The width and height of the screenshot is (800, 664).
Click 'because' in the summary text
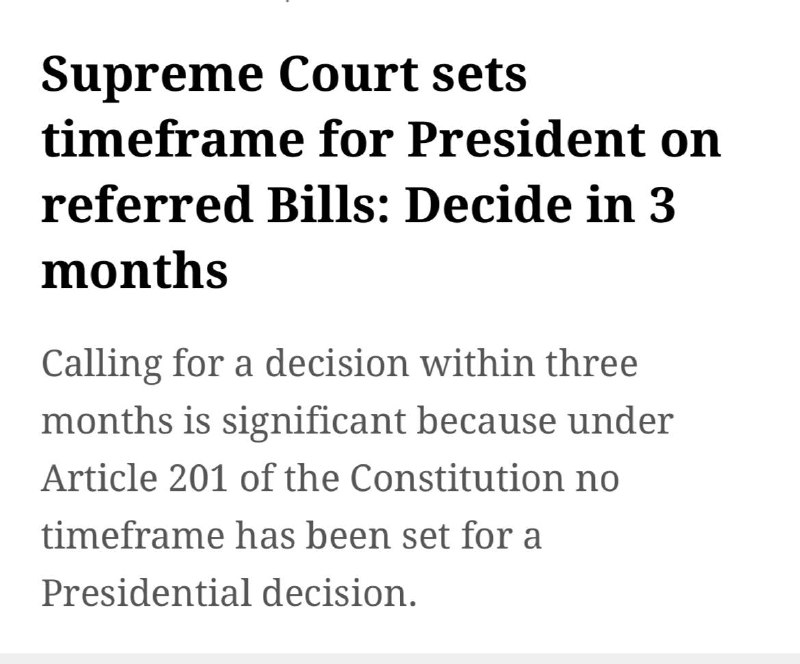(487, 421)
